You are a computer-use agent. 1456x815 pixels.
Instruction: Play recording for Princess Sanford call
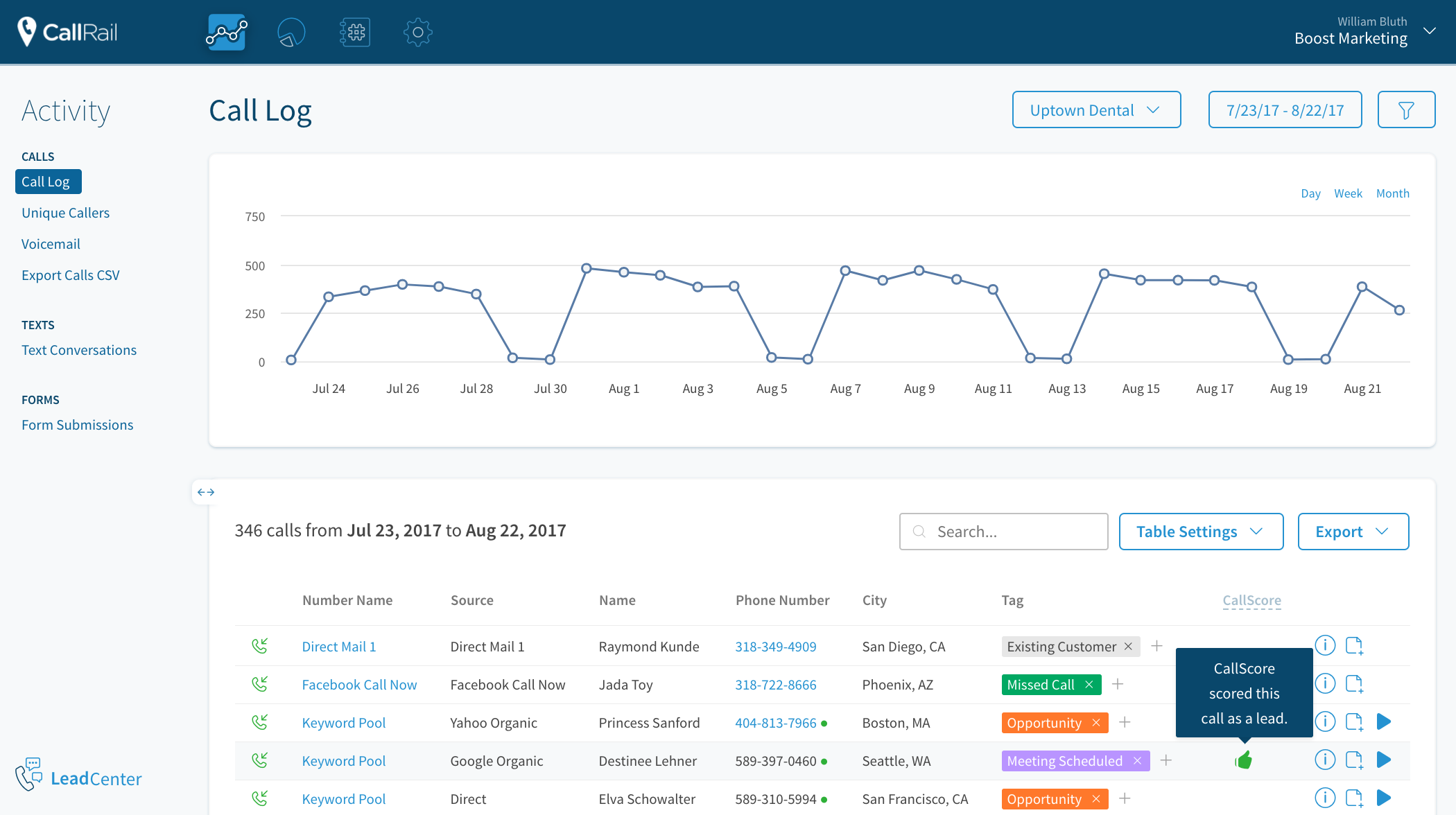point(1384,722)
